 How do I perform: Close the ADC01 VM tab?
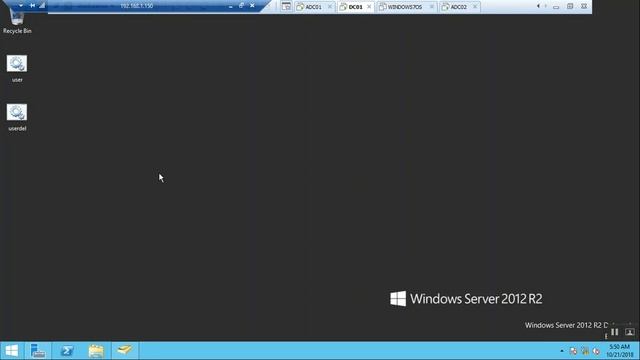[330, 7]
